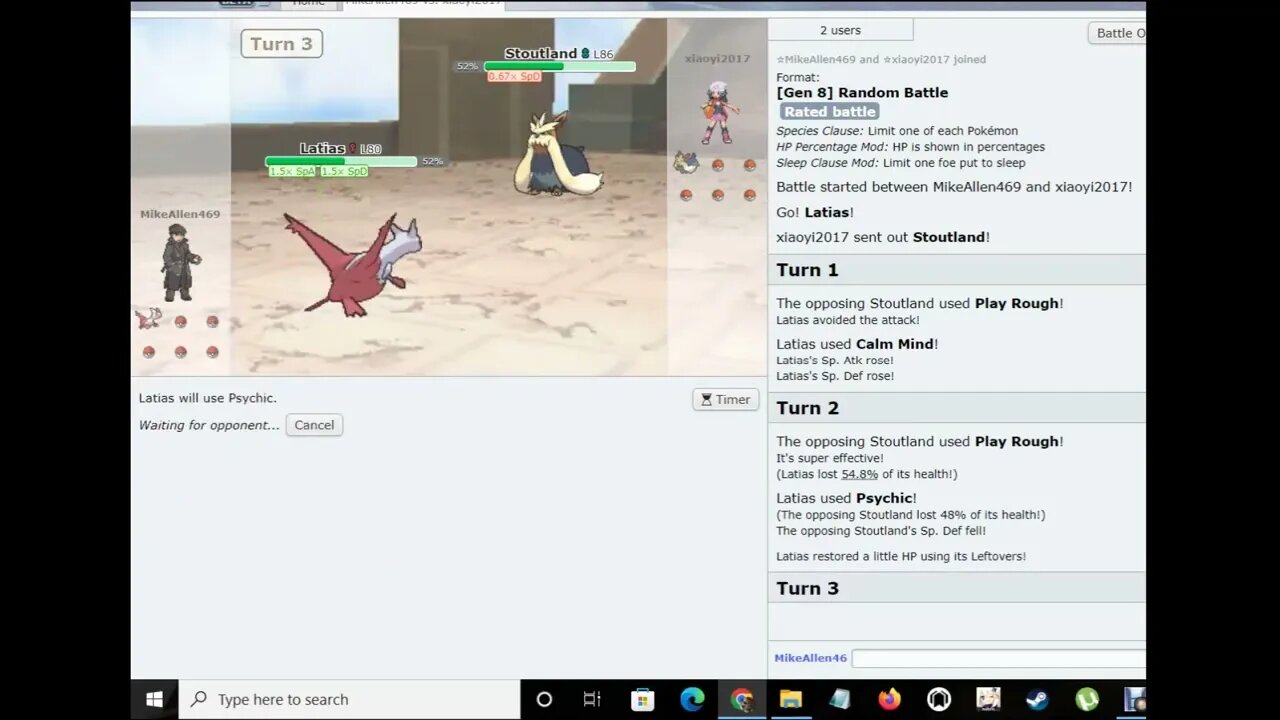Click the 1.5× SpD boost badge
The height and width of the screenshot is (720, 1280).
pos(343,172)
